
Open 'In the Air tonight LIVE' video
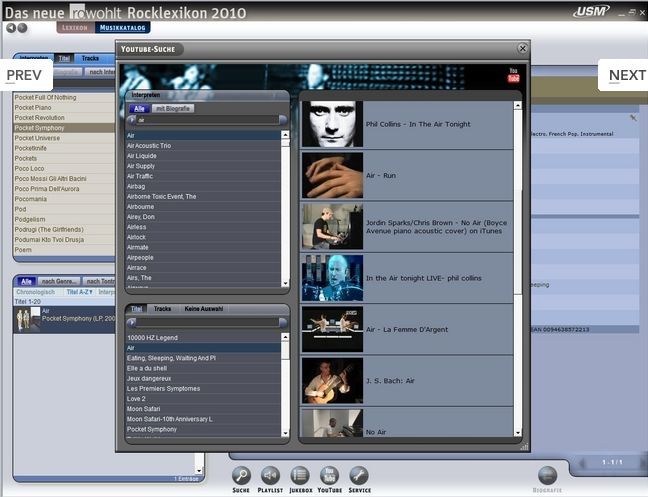click(407, 278)
